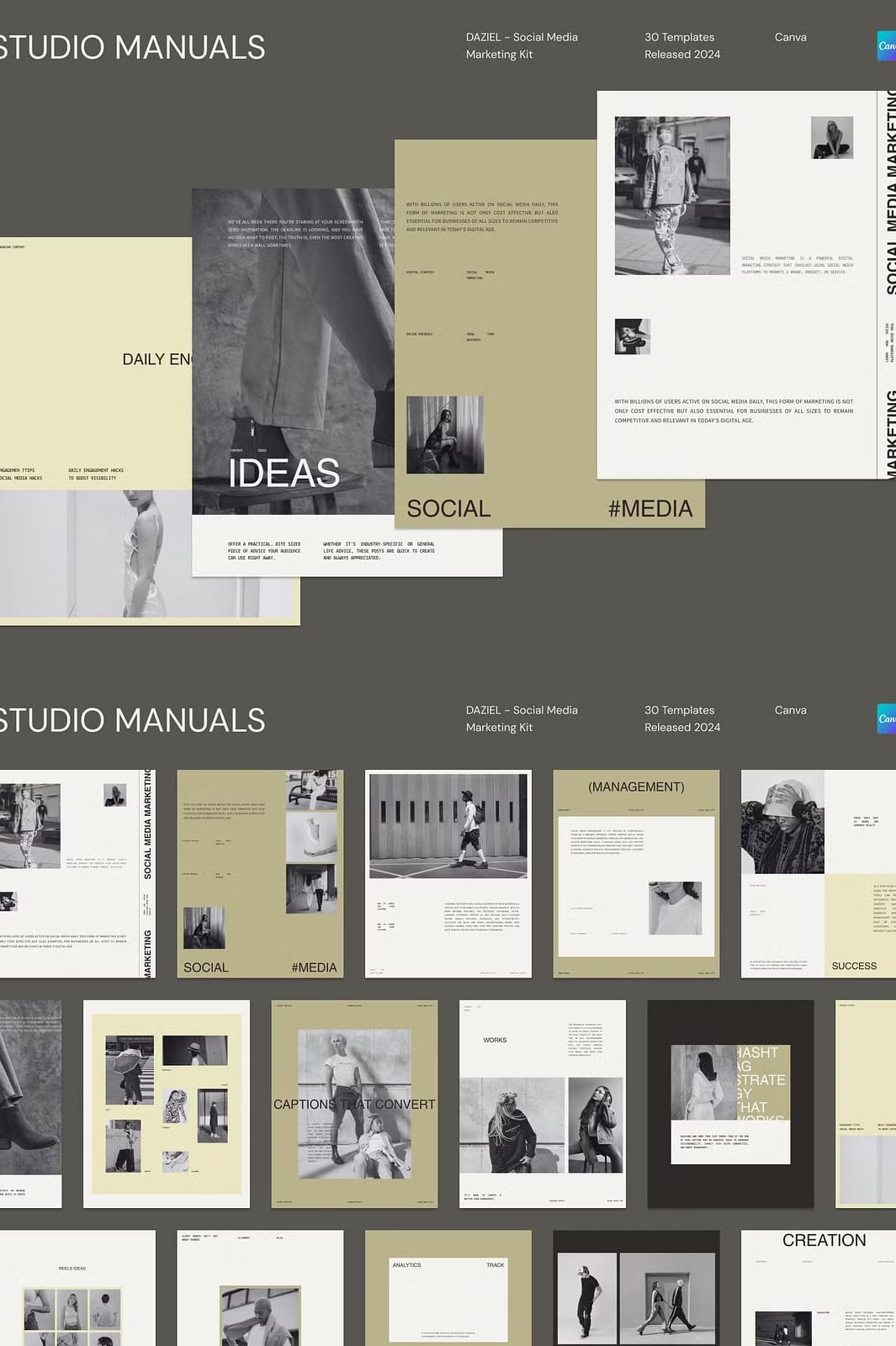Select the dark hashtag strategy template

click(x=729, y=1104)
